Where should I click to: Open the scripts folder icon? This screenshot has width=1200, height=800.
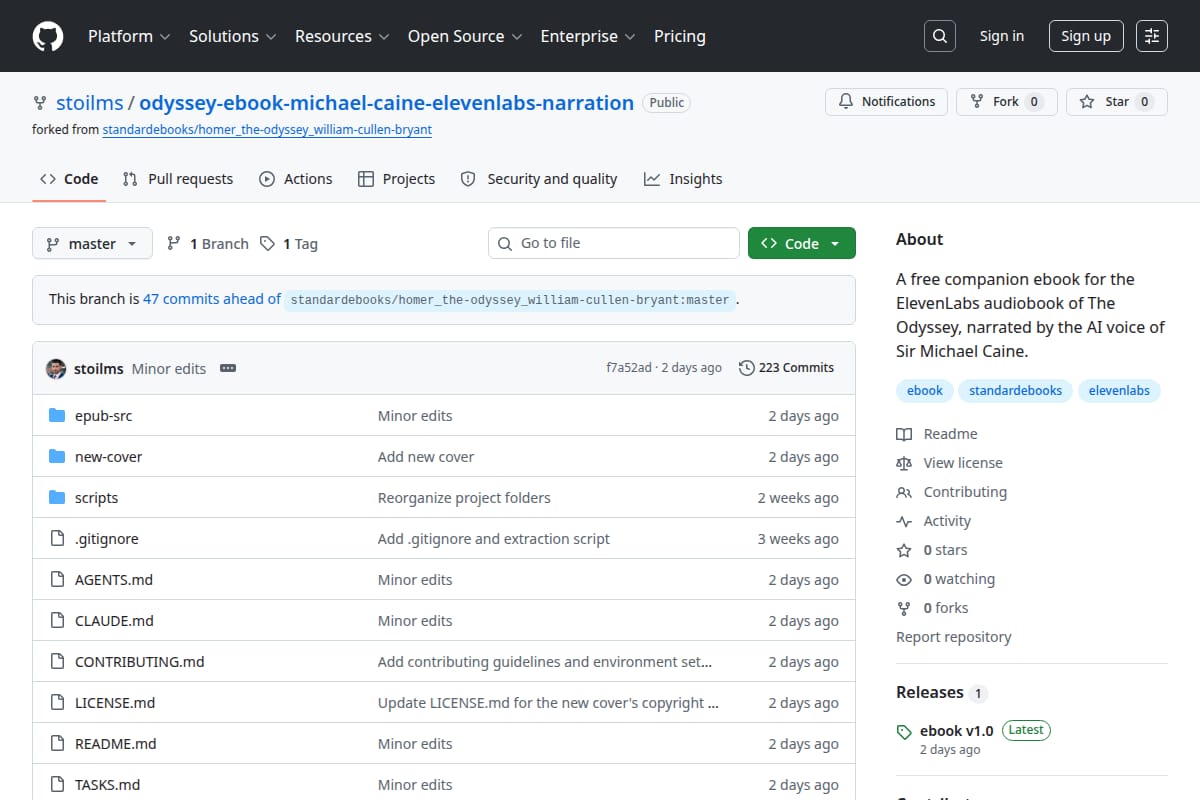coord(57,498)
